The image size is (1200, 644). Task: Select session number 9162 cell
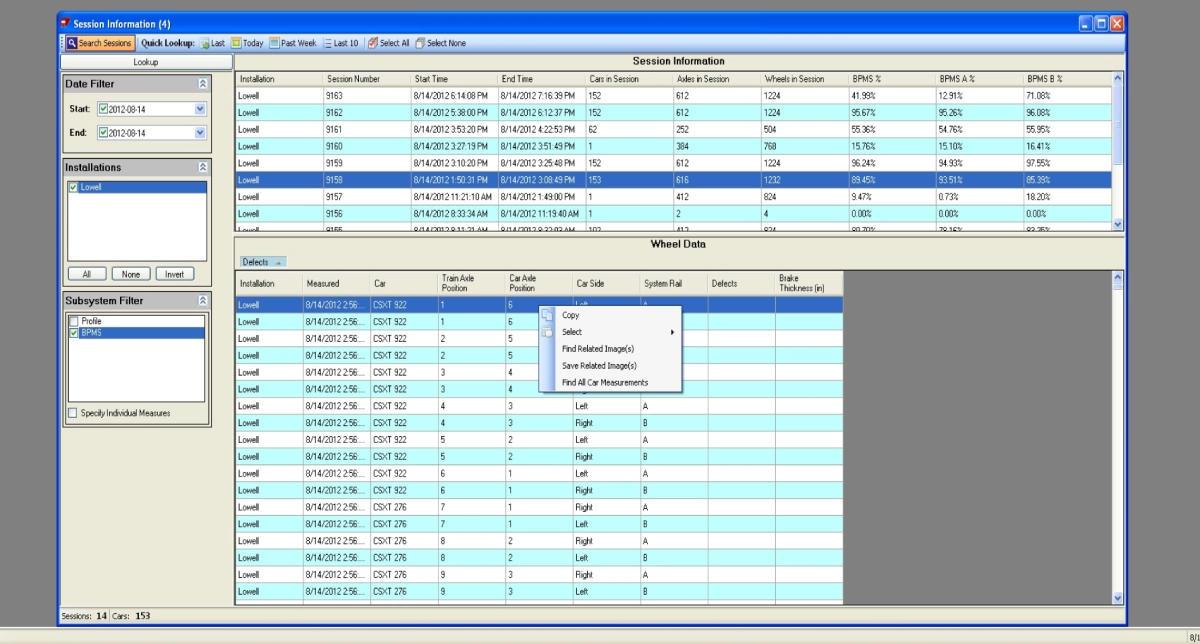point(366,112)
